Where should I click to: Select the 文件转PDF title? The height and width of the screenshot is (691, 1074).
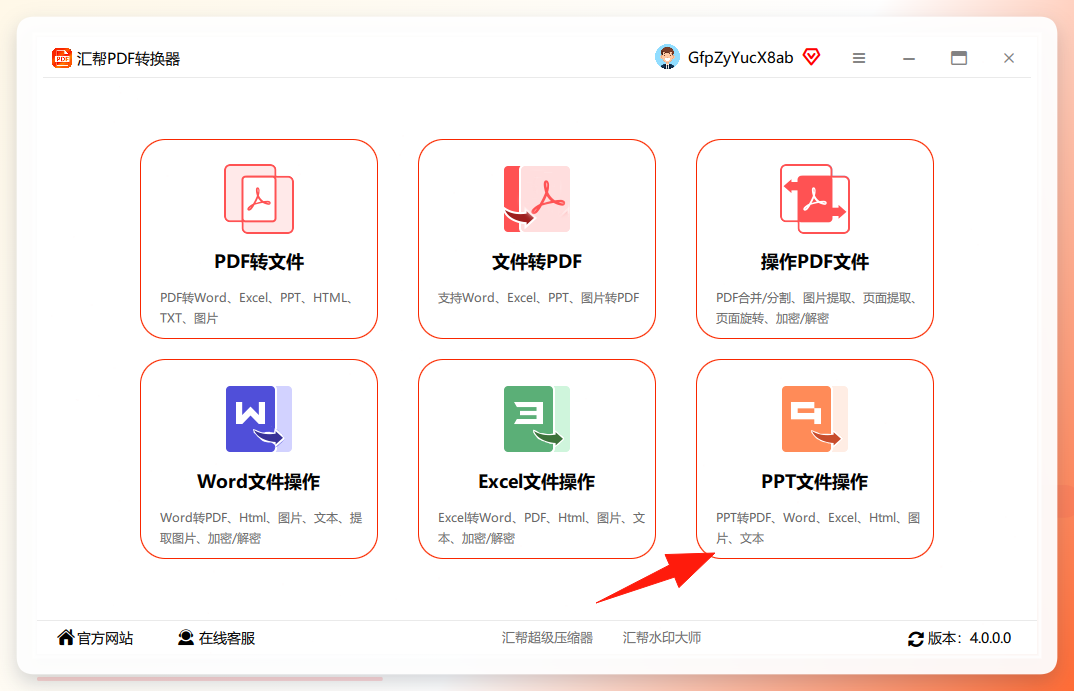pos(537,262)
